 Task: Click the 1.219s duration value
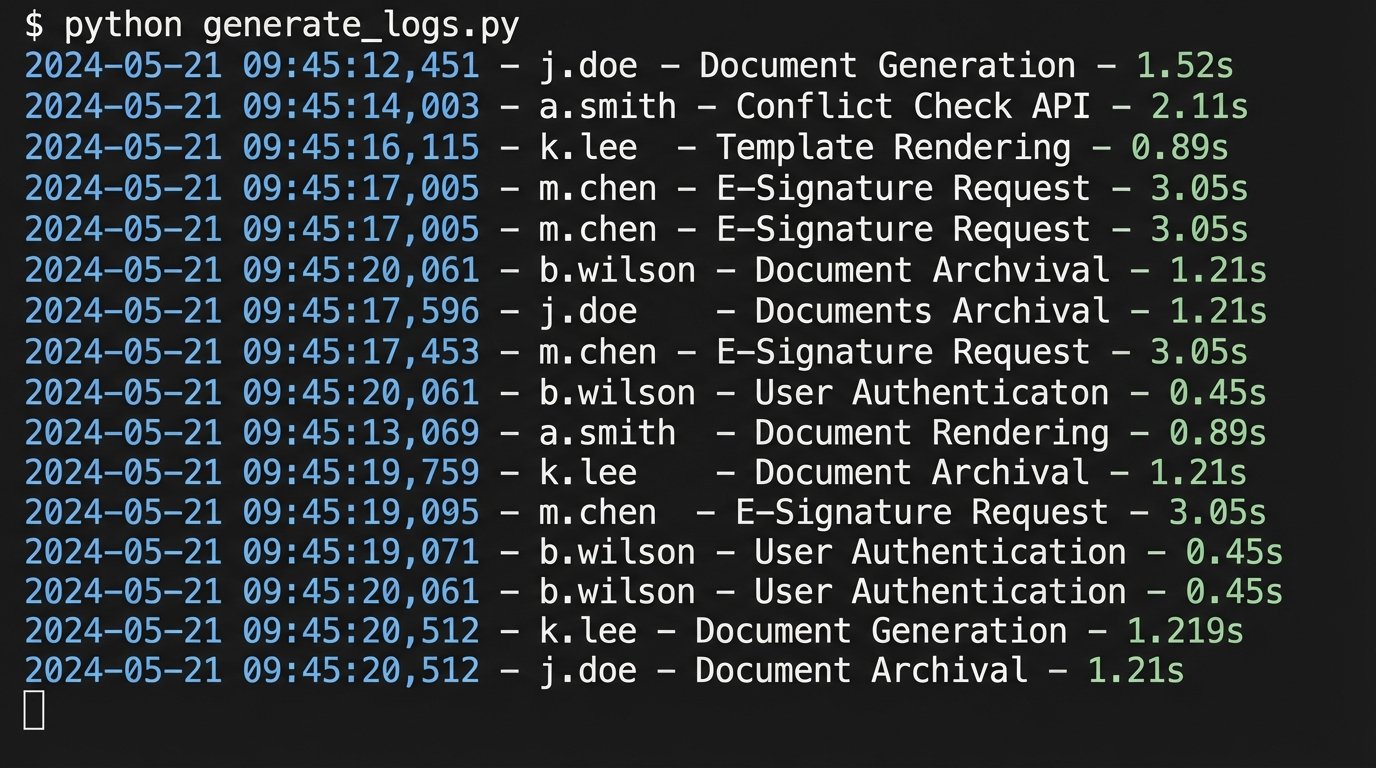pyautogui.click(x=1185, y=631)
